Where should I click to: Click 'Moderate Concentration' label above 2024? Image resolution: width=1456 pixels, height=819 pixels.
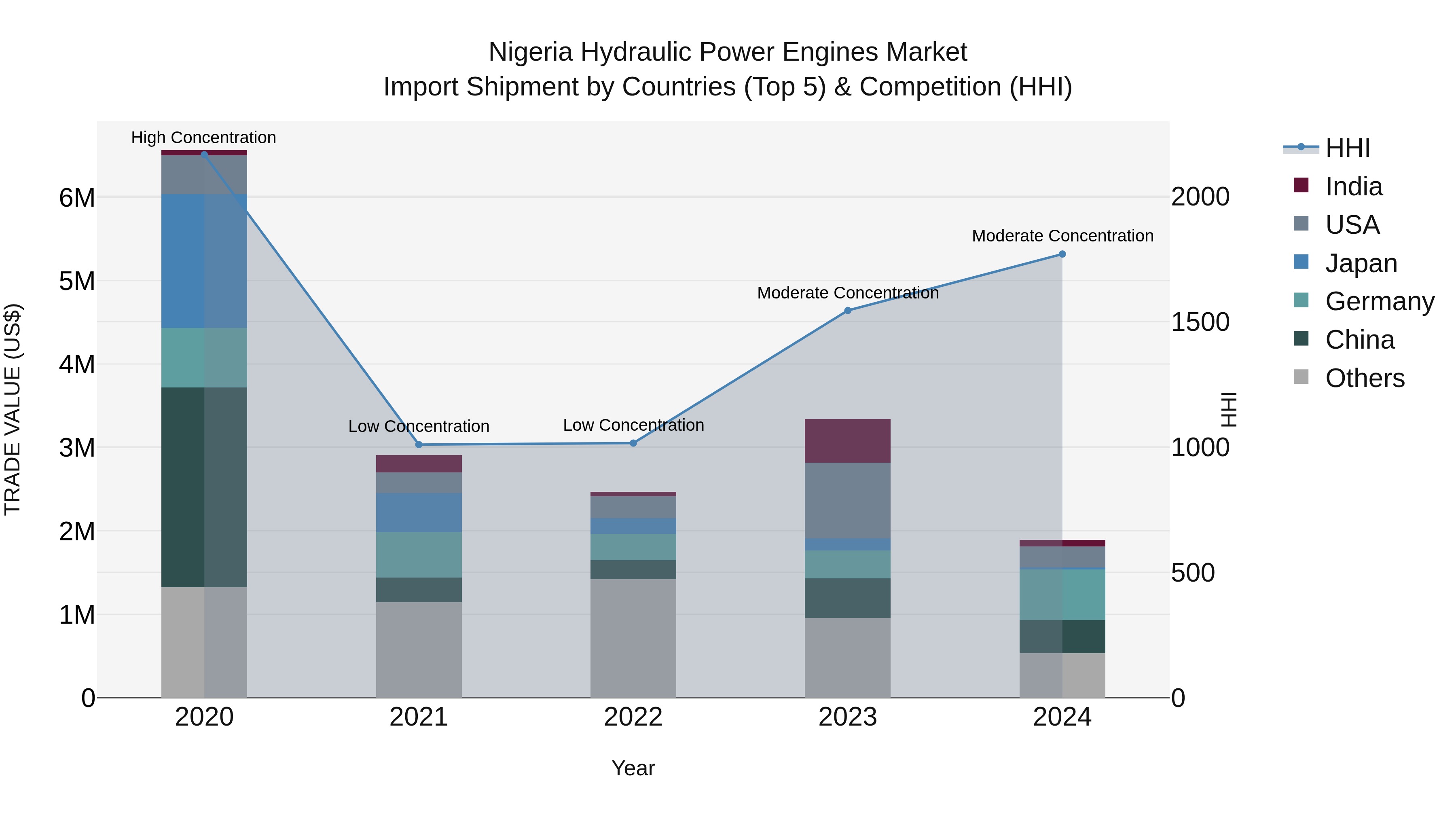coord(1062,236)
